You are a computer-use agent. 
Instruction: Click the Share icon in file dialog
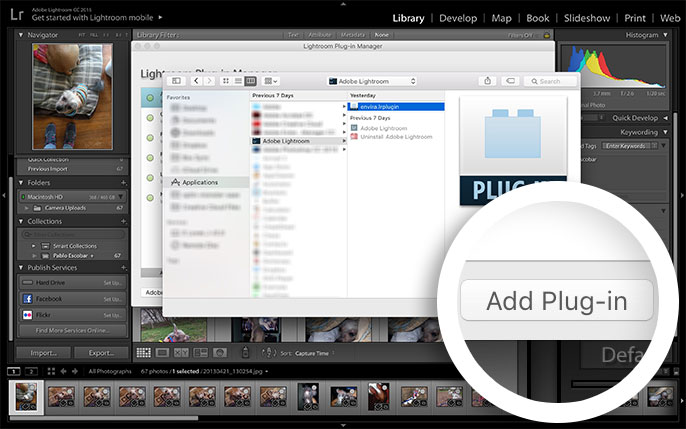point(487,81)
